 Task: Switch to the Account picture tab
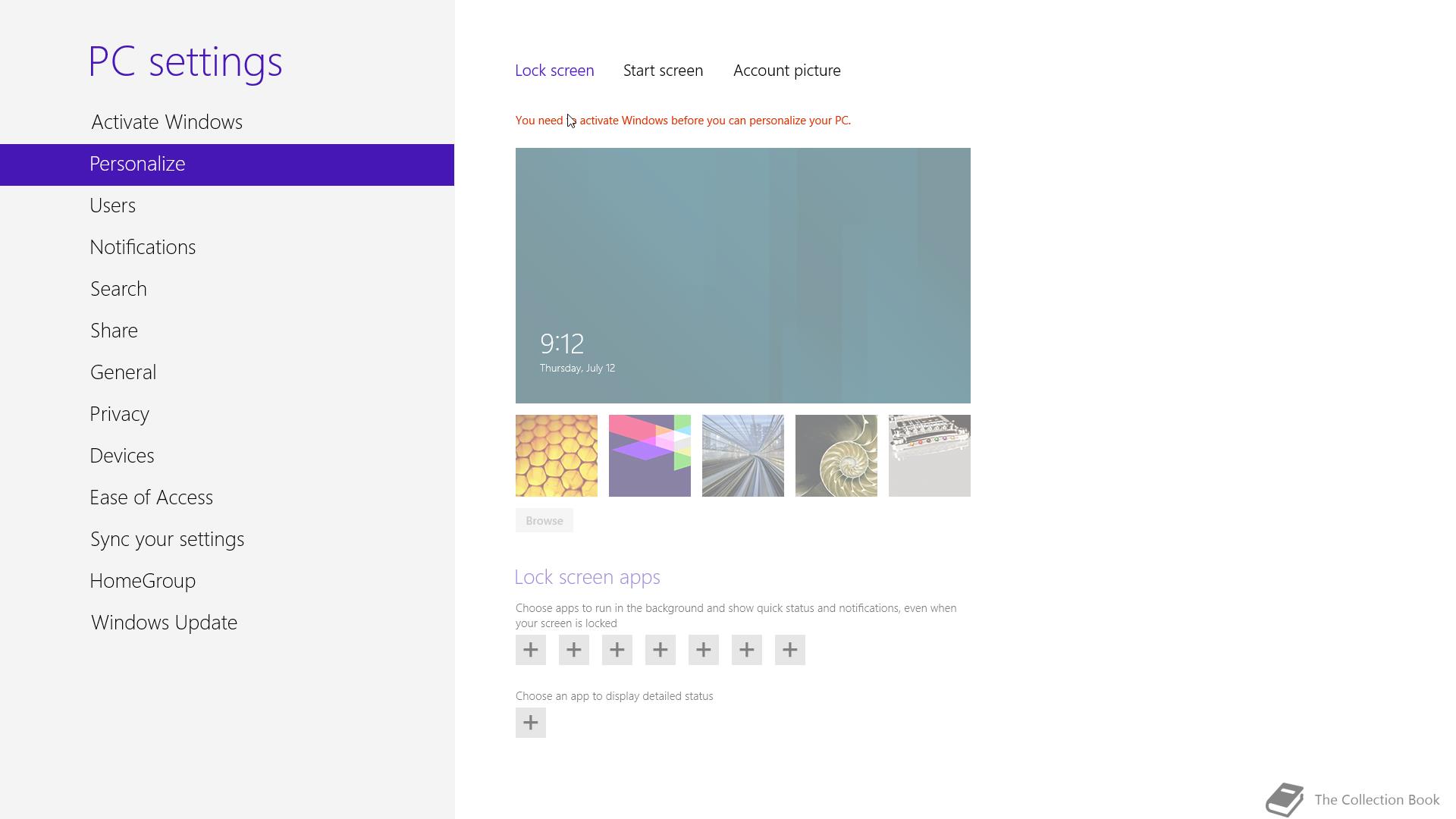(786, 71)
